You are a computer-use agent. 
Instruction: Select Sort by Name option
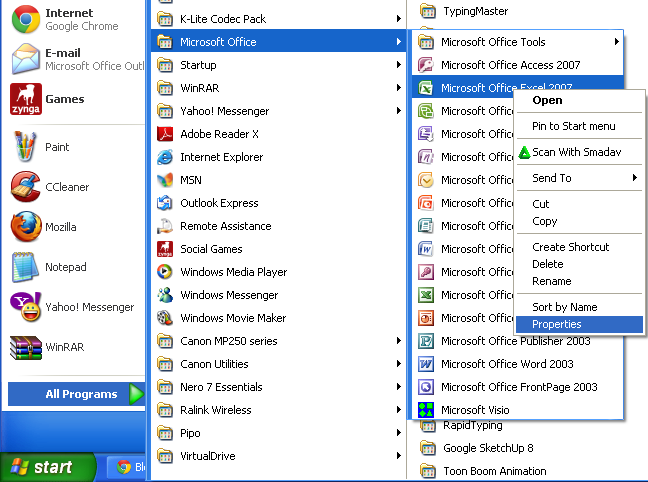point(579,307)
